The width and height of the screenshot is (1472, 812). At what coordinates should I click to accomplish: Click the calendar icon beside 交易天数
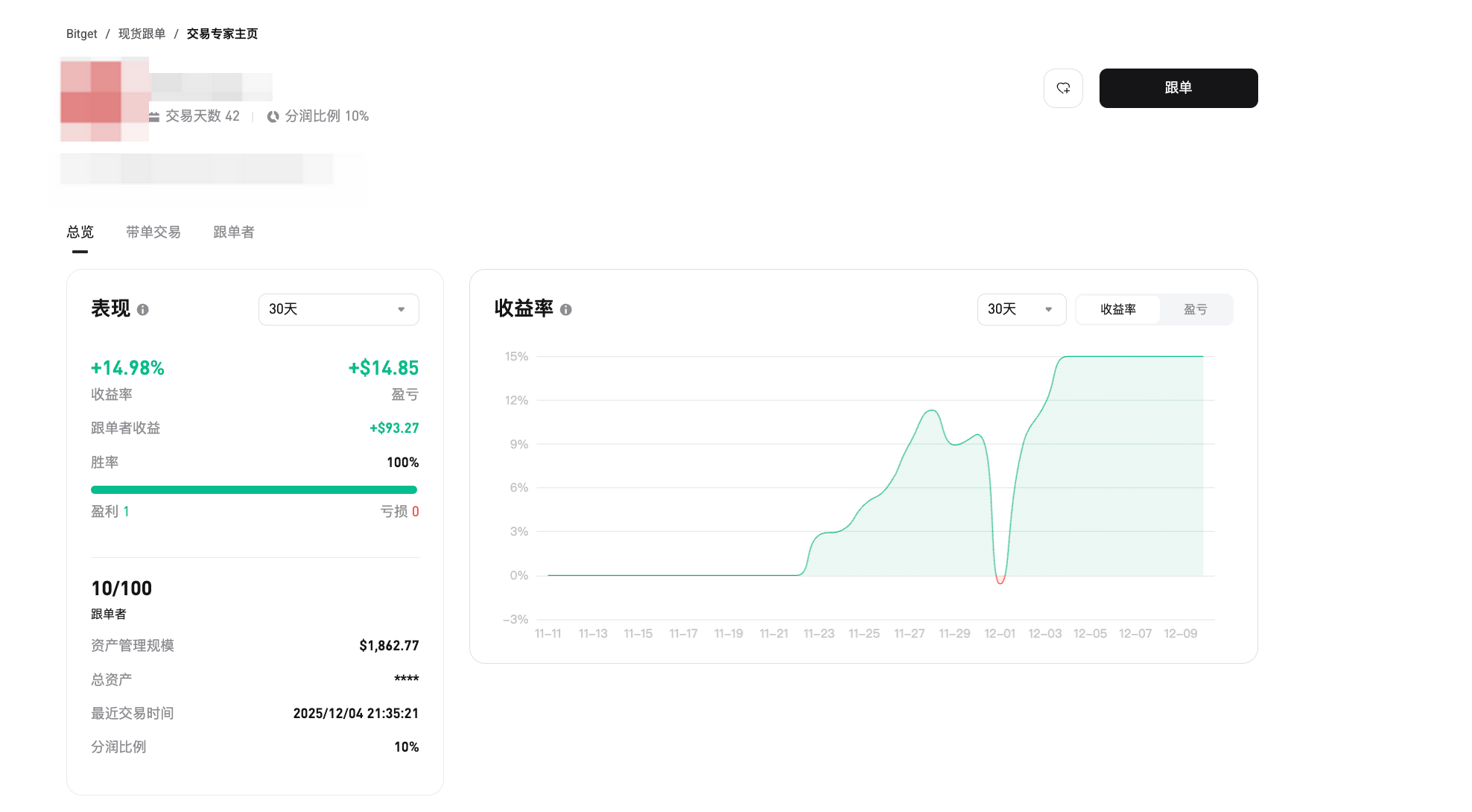[x=153, y=116]
